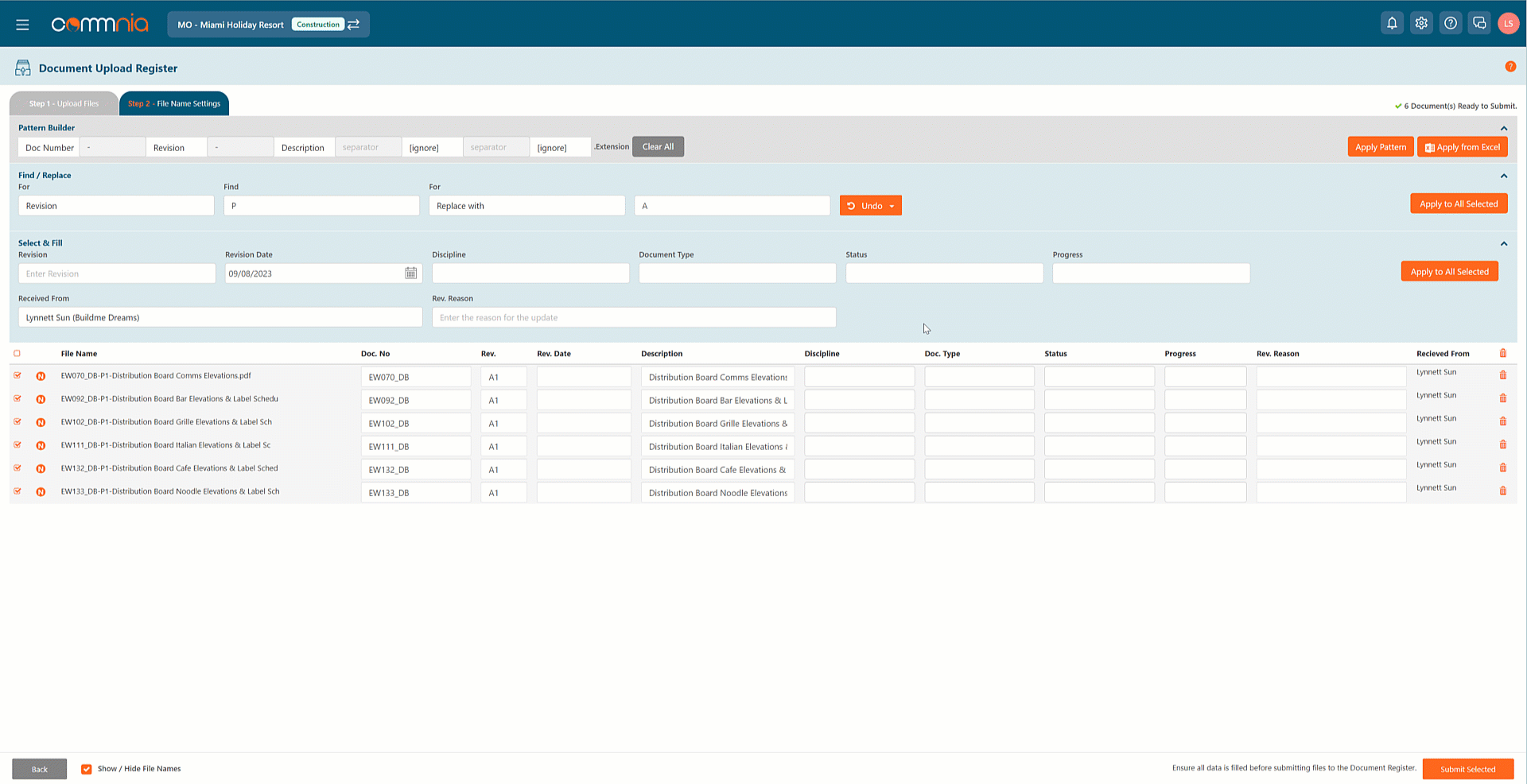
Task: Open the Document Type dropdown in Select & Fill
Action: click(x=737, y=274)
